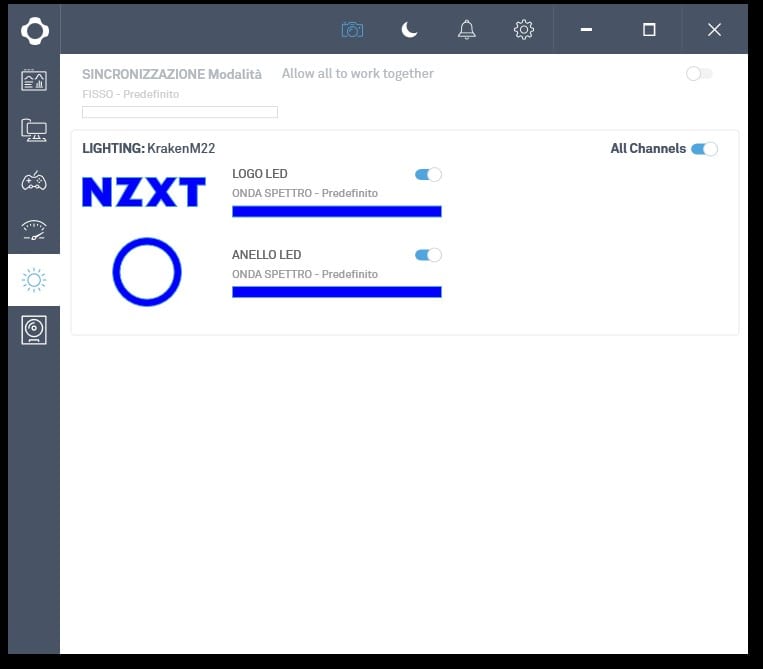Open the dashboard overview sidebar icon
Image resolution: width=763 pixels, height=669 pixels.
click(34, 80)
